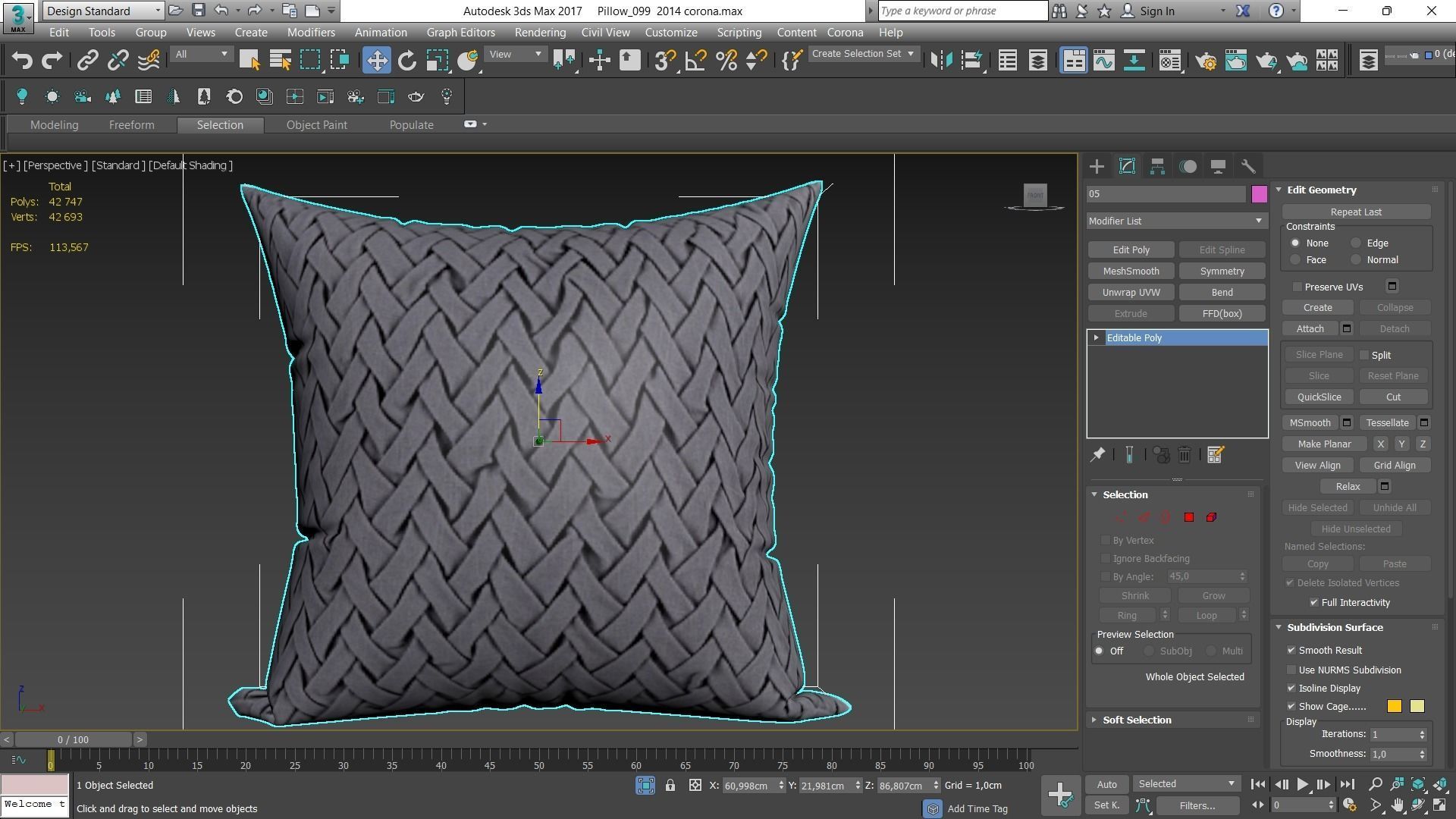The image size is (1456, 819).
Task: Click Play Animation button
Action: click(1302, 785)
